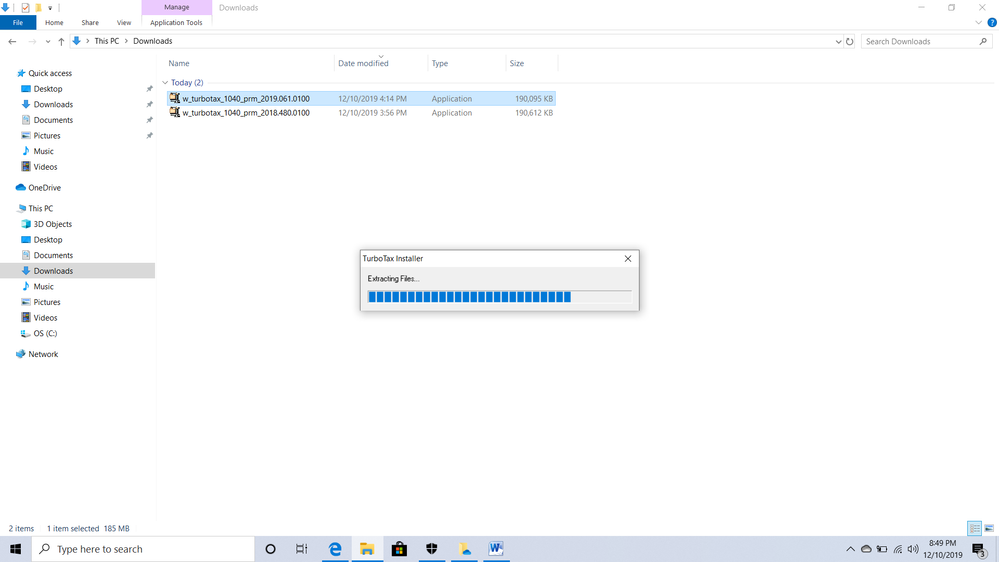Screen dimensions: 999x562
Task: Open Music under This PC
Action: pyautogui.click(x=43, y=287)
